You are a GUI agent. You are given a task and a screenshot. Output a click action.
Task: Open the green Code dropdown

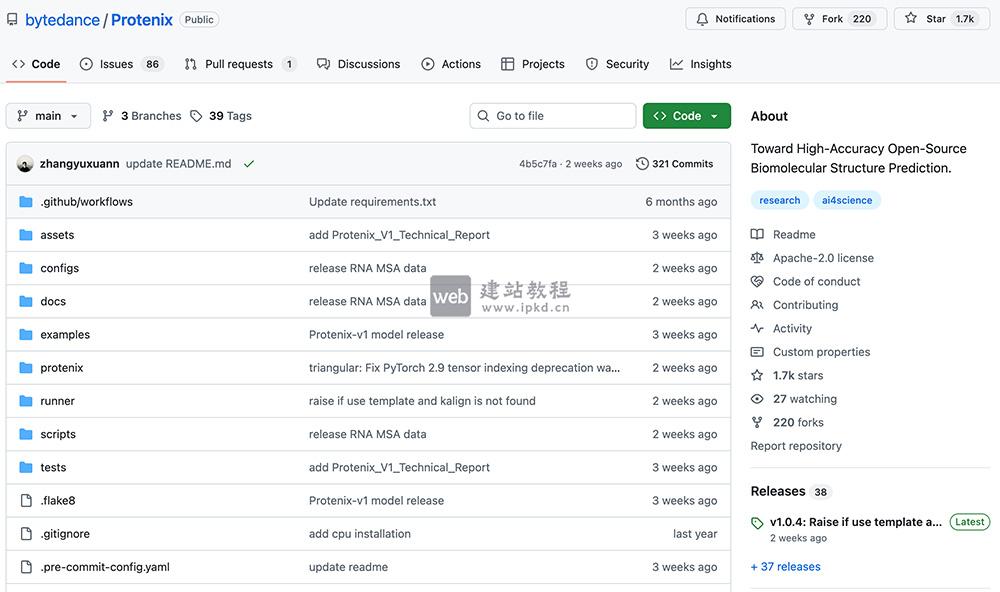pos(686,115)
